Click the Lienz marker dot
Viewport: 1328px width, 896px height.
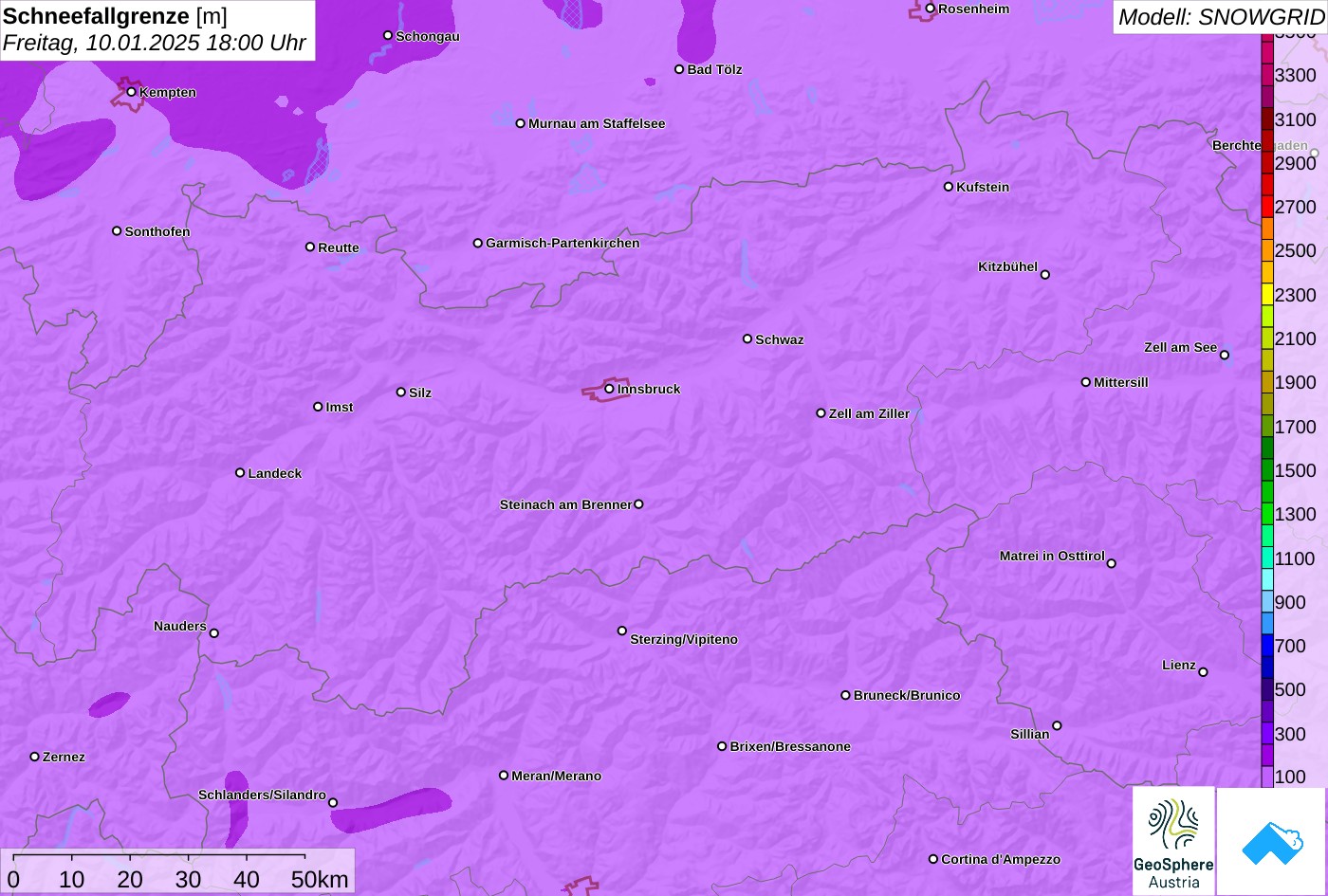coord(1204,672)
